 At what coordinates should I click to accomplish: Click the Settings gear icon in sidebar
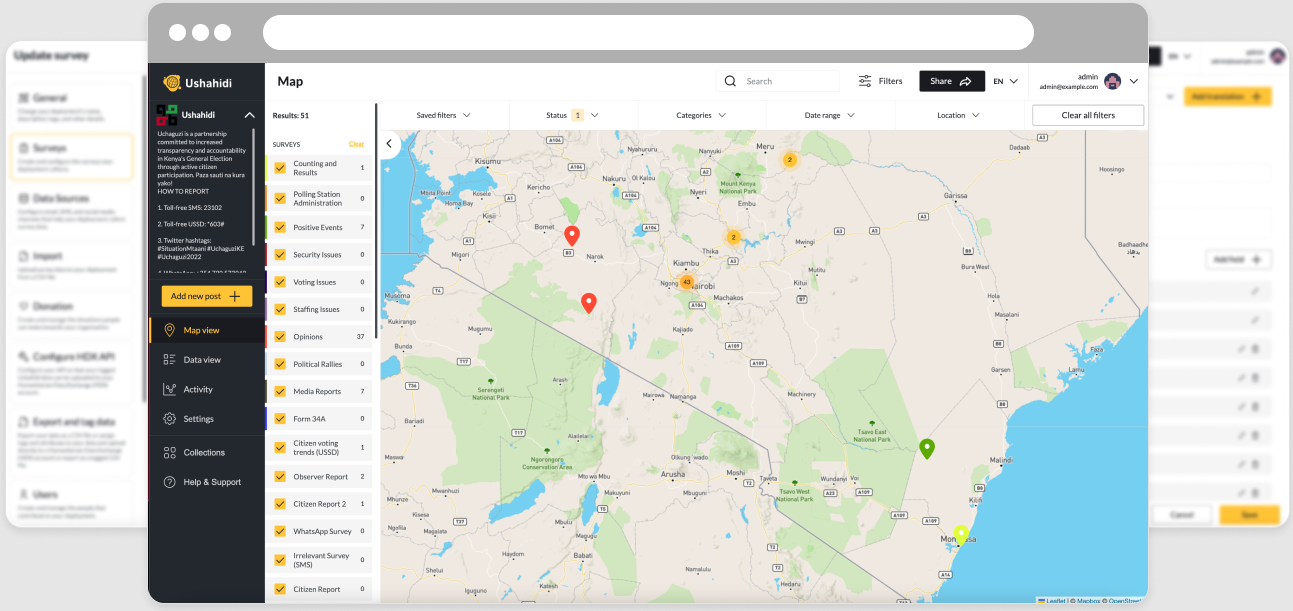170,419
